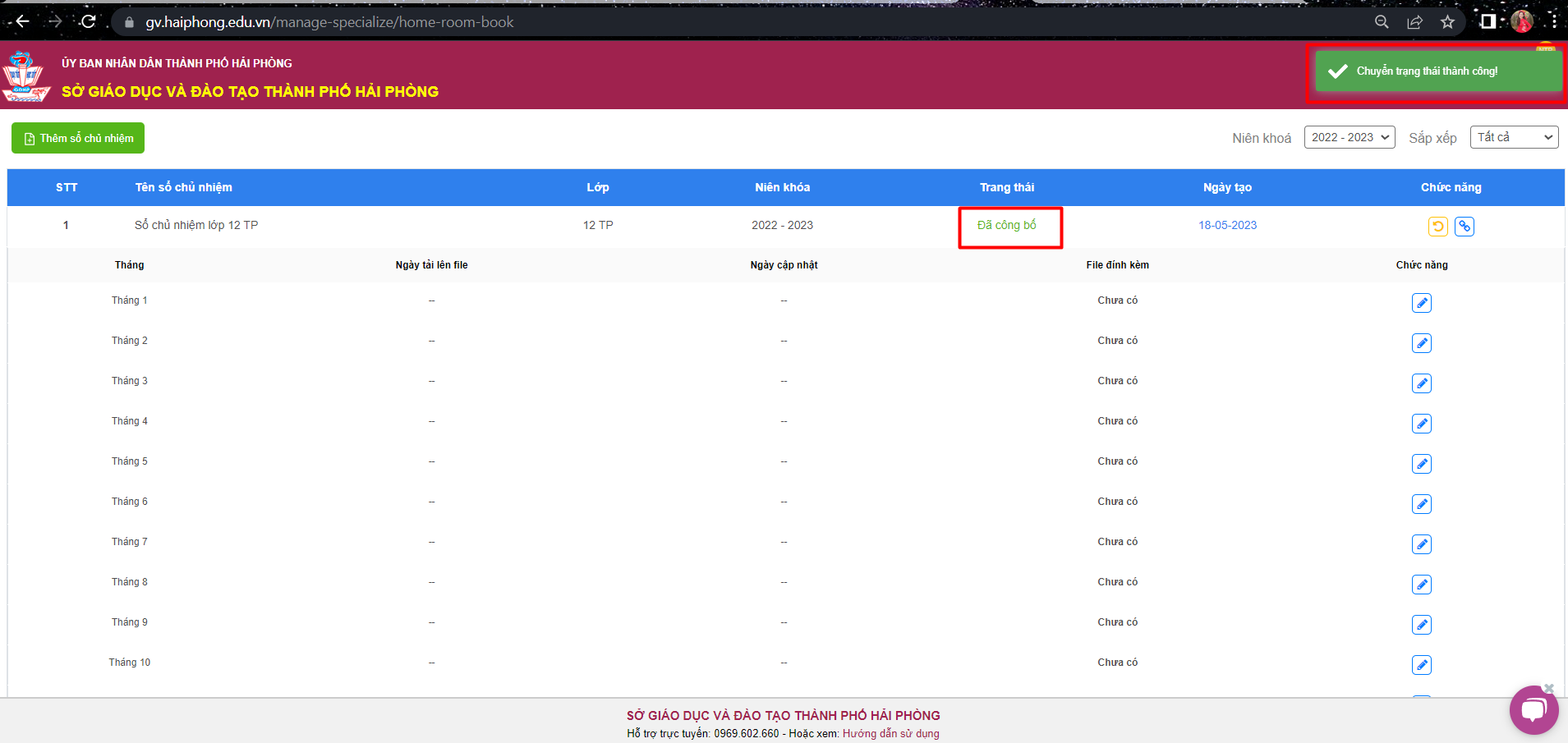
Task: Click the orange revert status icon
Action: [1437, 227]
